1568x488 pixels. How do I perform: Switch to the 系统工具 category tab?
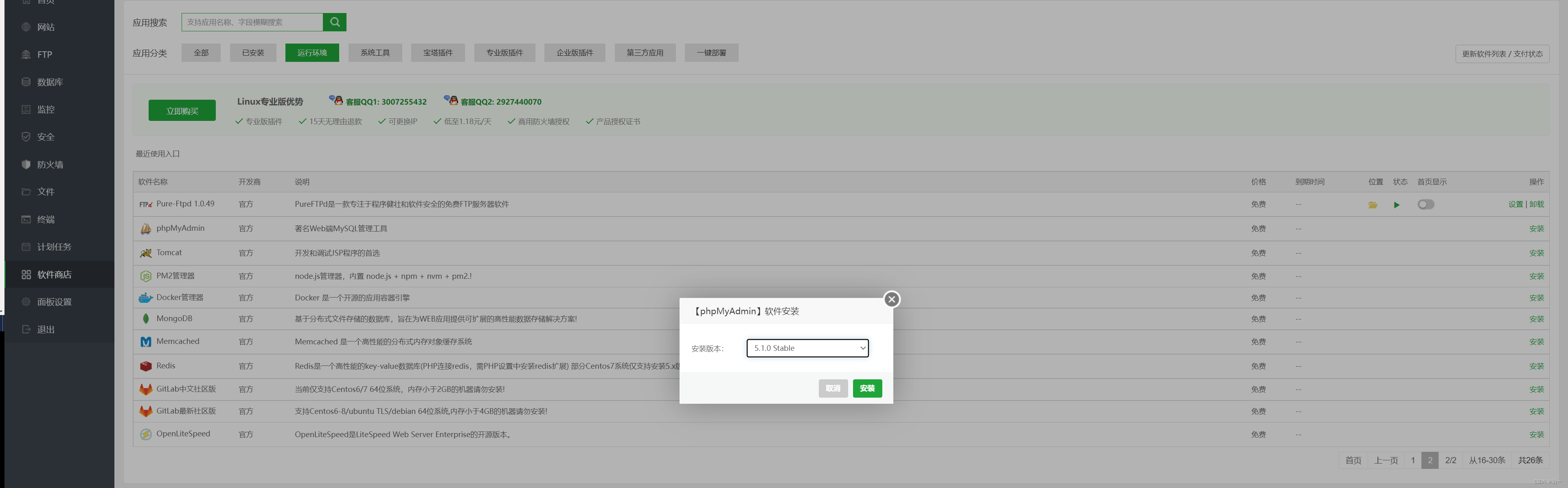(x=375, y=53)
